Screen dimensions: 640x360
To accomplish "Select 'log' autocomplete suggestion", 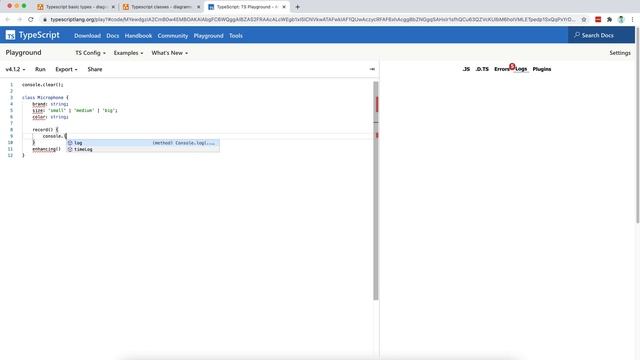I will [143, 143].
